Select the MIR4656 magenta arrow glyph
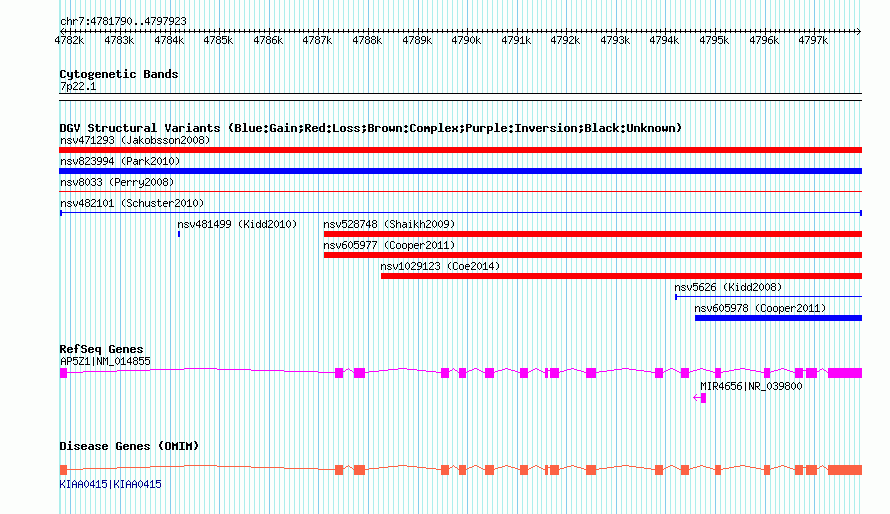 coord(699,398)
